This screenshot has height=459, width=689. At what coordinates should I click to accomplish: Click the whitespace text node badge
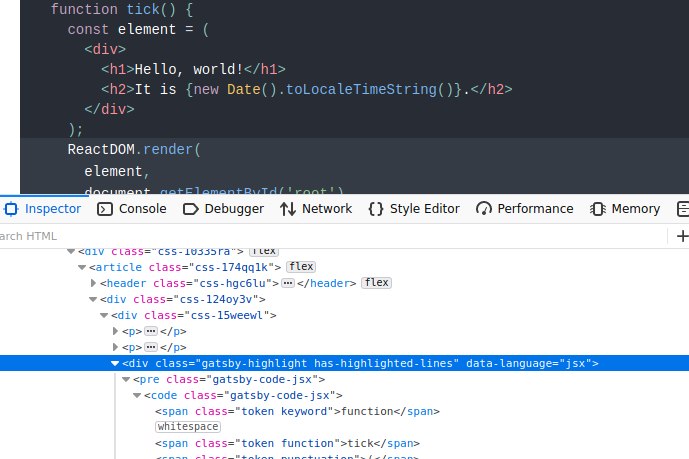click(188, 426)
